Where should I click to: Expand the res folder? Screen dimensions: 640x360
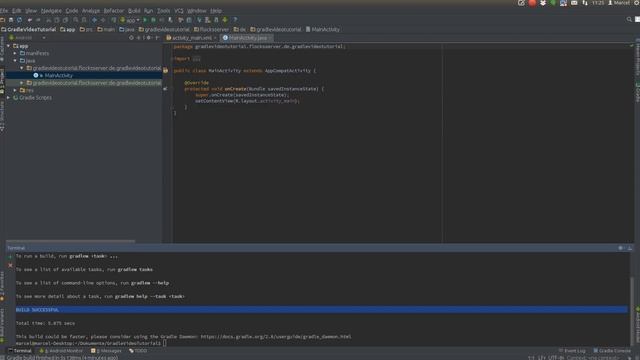15,90
